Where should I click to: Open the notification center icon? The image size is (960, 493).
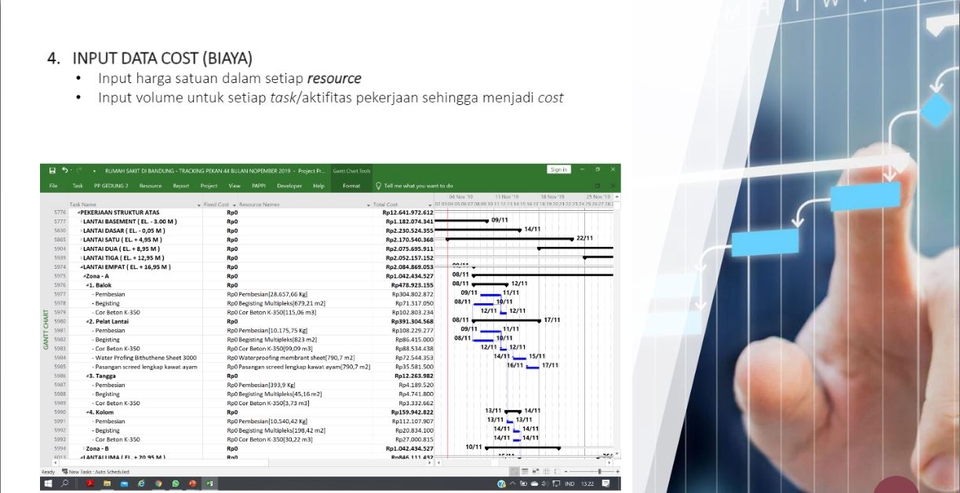606,484
